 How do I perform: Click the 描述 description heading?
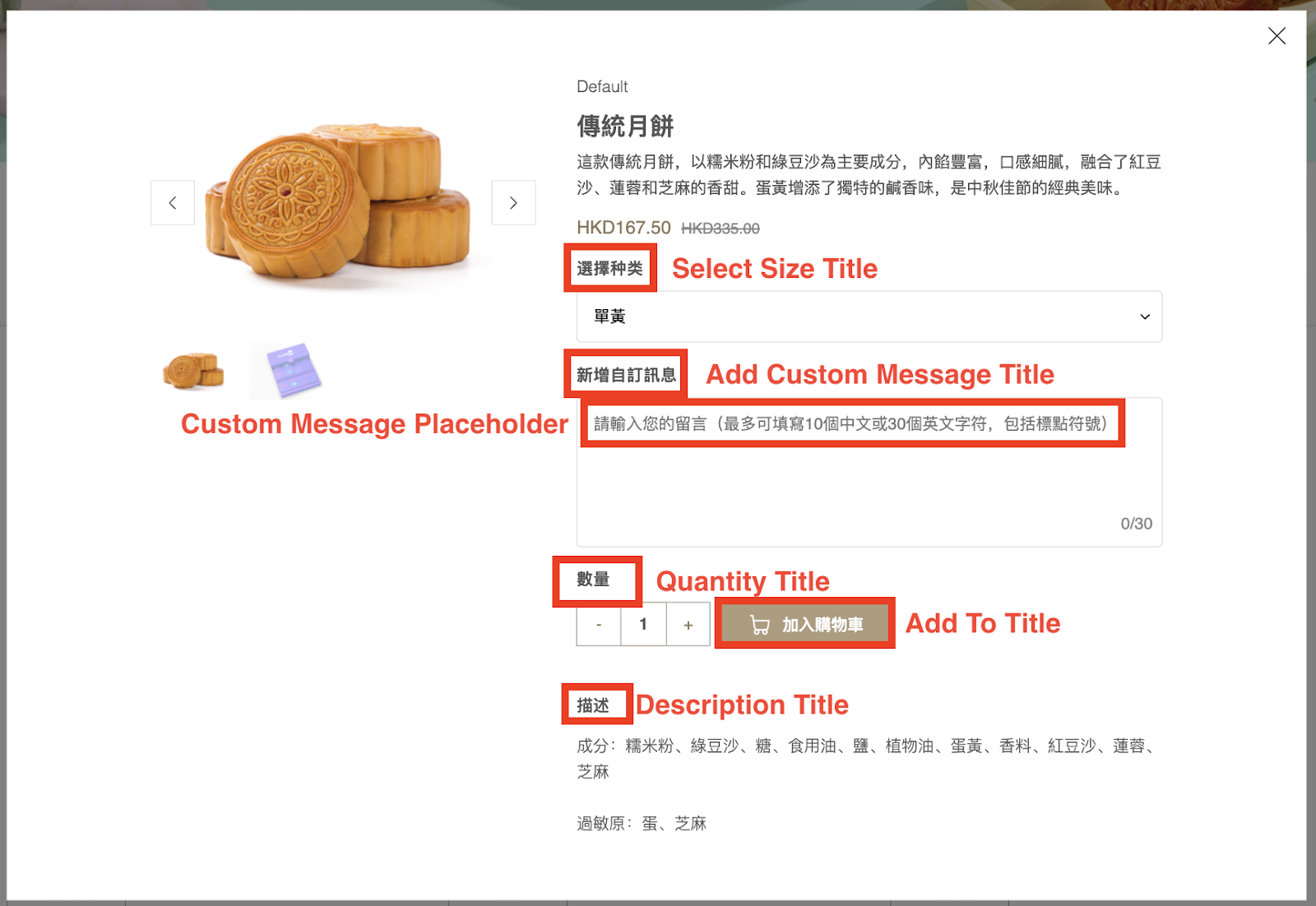(593, 705)
